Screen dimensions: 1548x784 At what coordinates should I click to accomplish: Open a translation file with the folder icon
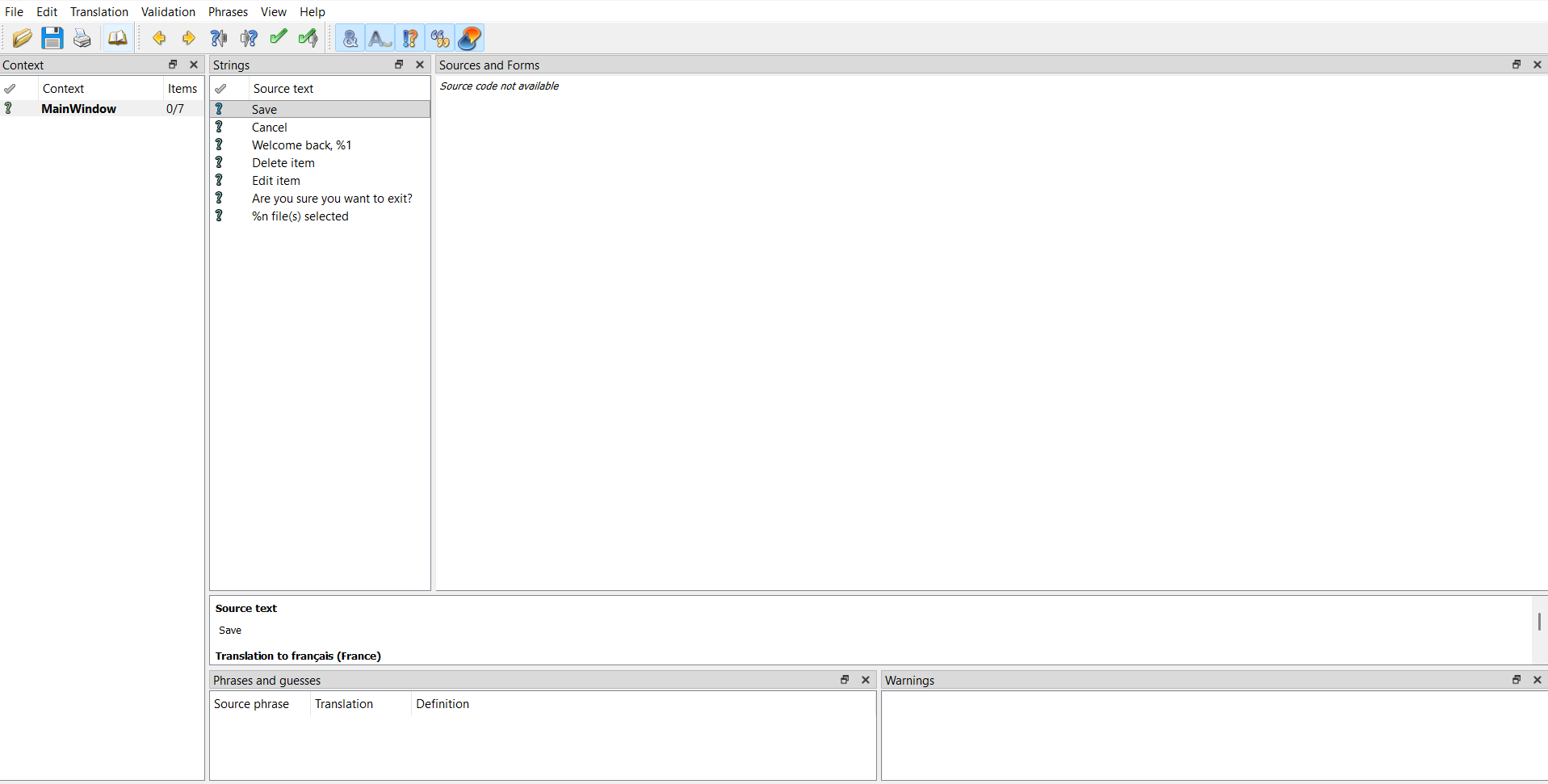(23, 38)
